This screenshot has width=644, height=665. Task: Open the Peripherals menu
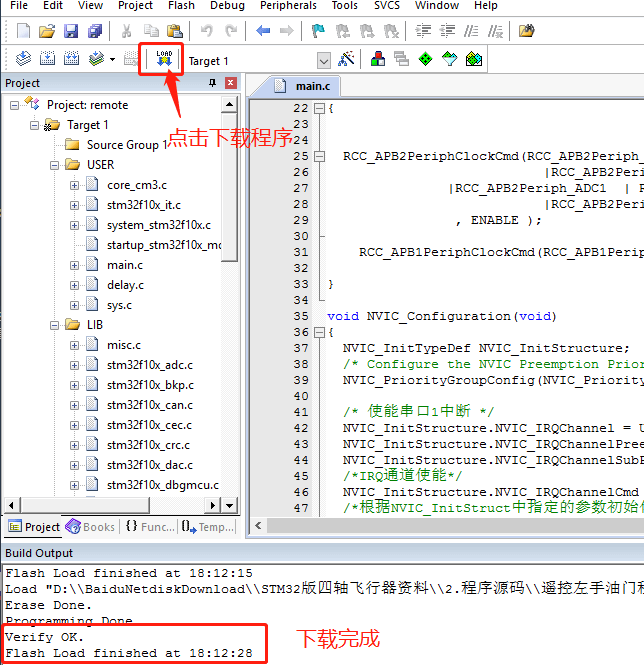click(288, 6)
